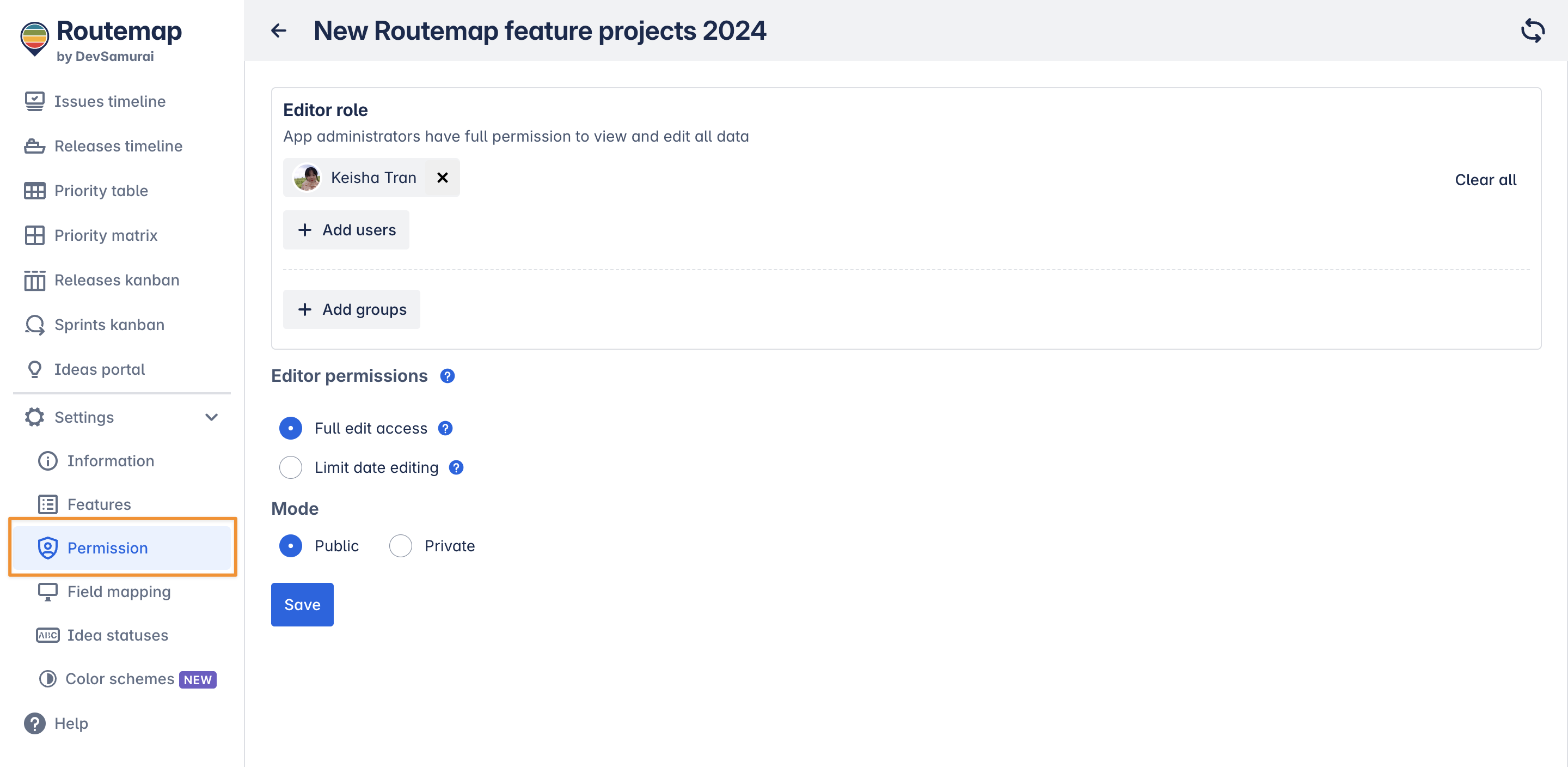Open the Color schemes settings icon

(47, 679)
